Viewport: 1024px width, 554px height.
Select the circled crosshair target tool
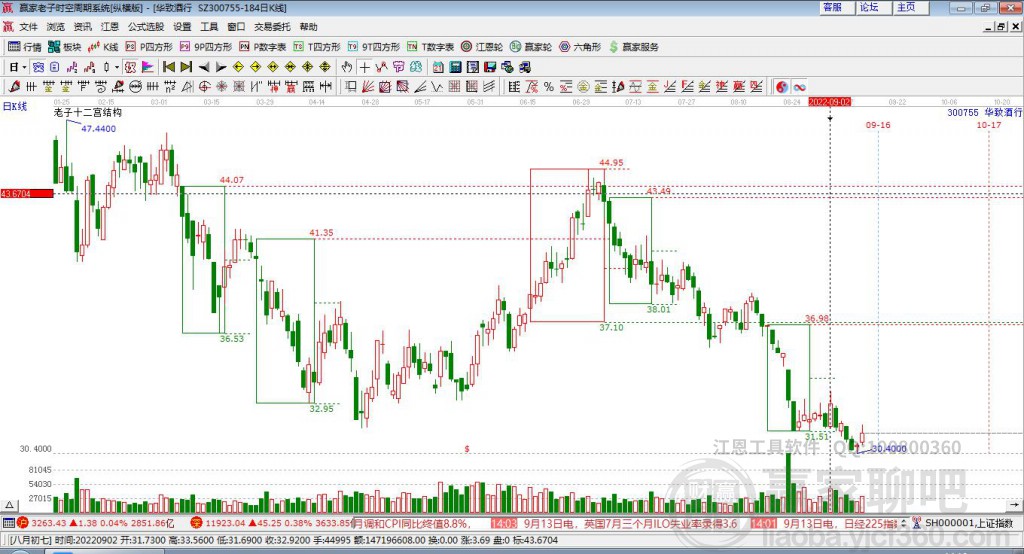(204, 86)
